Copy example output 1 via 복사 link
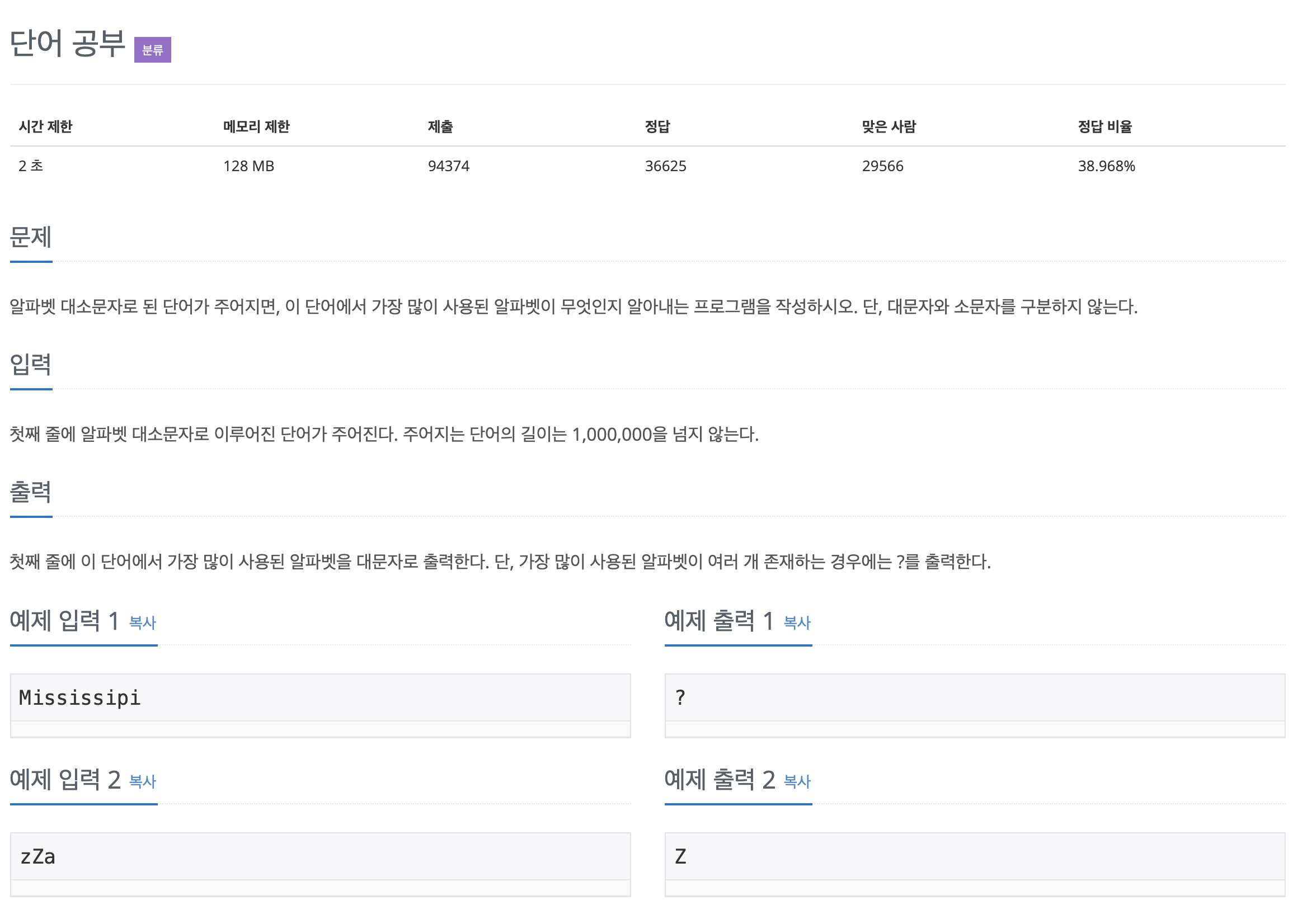Viewport: 1316px width, 924px height. point(797,623)
